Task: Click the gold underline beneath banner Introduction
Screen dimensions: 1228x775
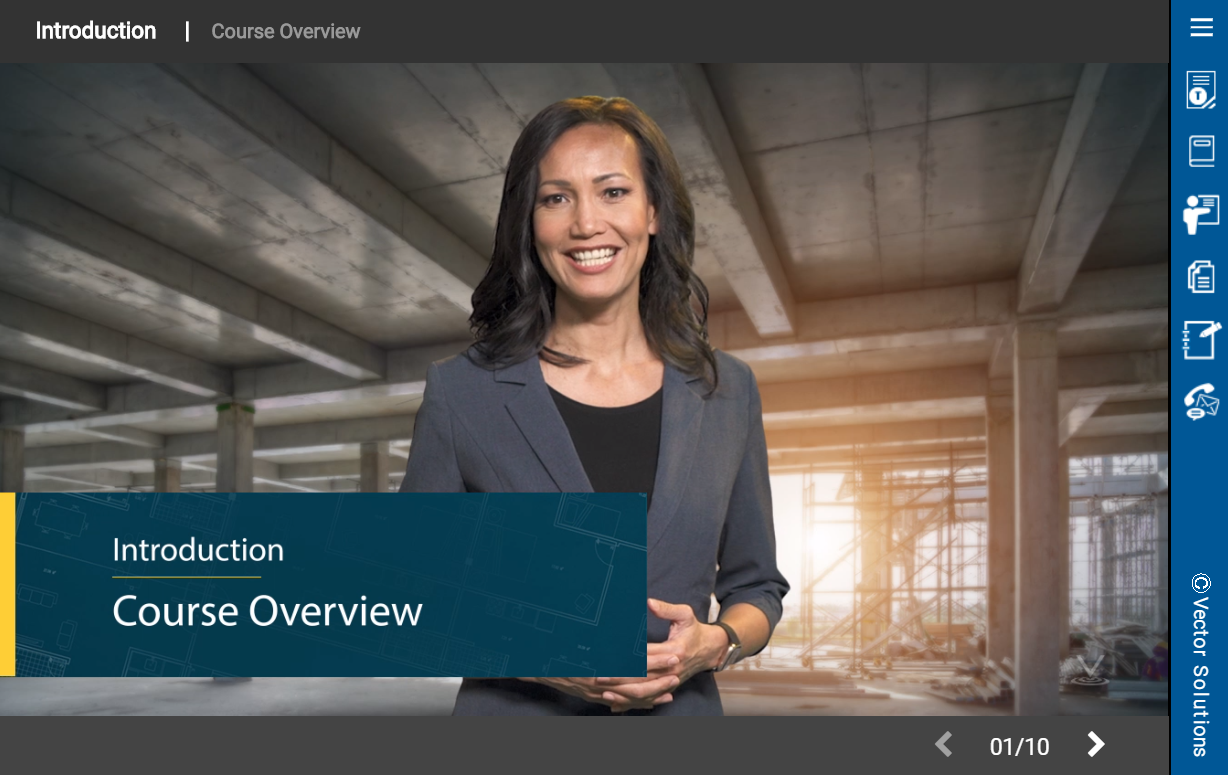Action: 186,577
